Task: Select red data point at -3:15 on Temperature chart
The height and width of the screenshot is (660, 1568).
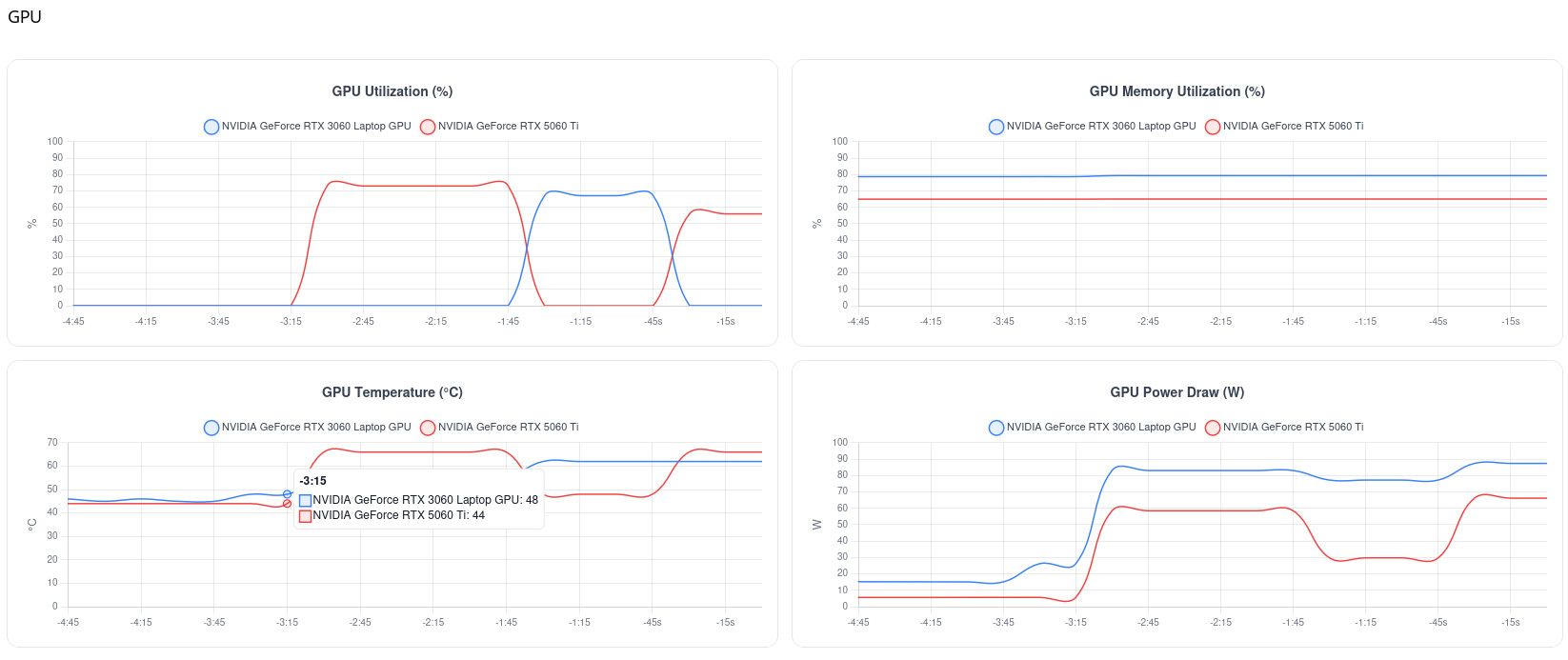Action: point(287,504)
